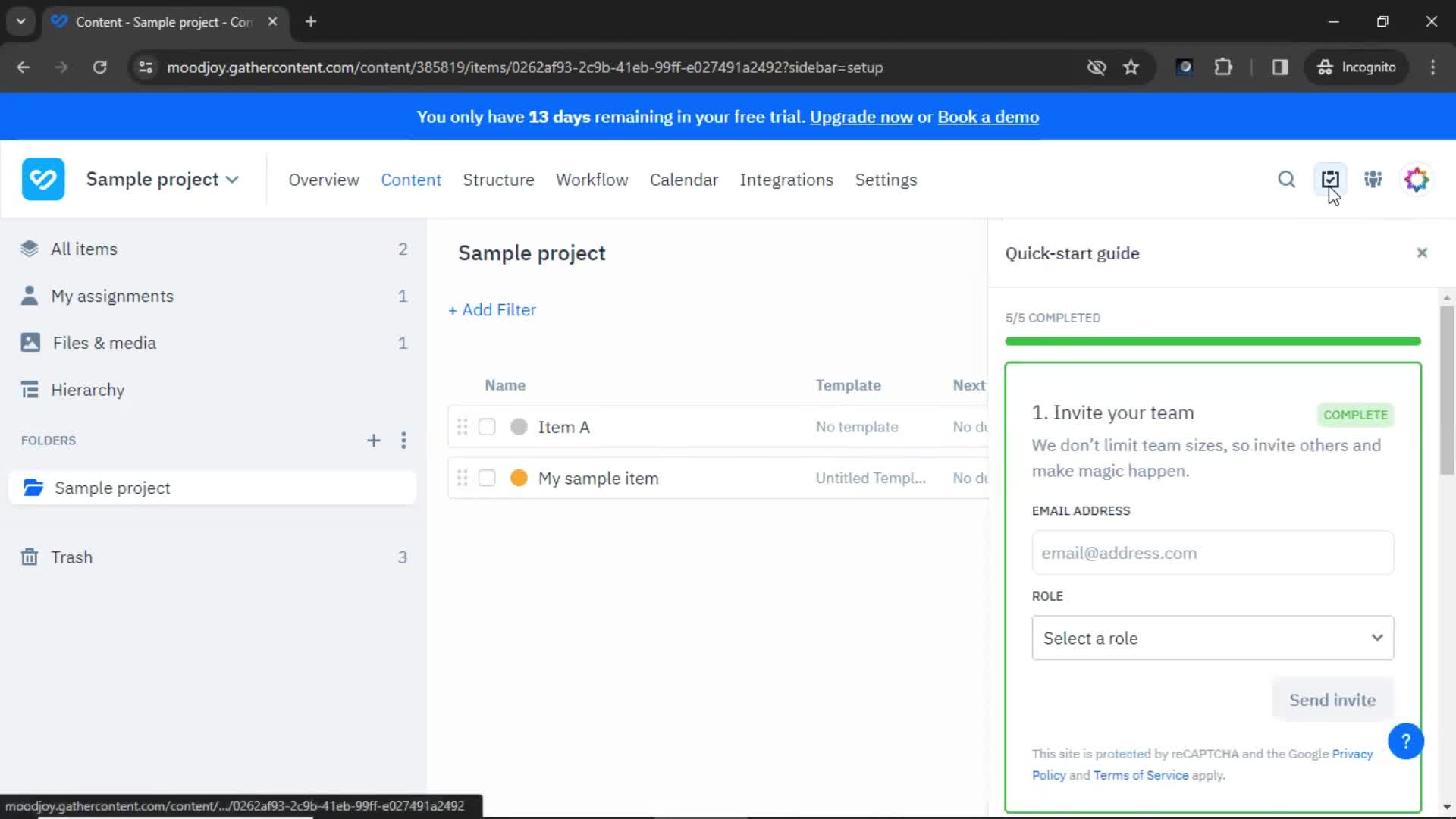Open the browser extensions puzzle icon
Viewport: 1456px width, 819px height.
(1223, 67)
